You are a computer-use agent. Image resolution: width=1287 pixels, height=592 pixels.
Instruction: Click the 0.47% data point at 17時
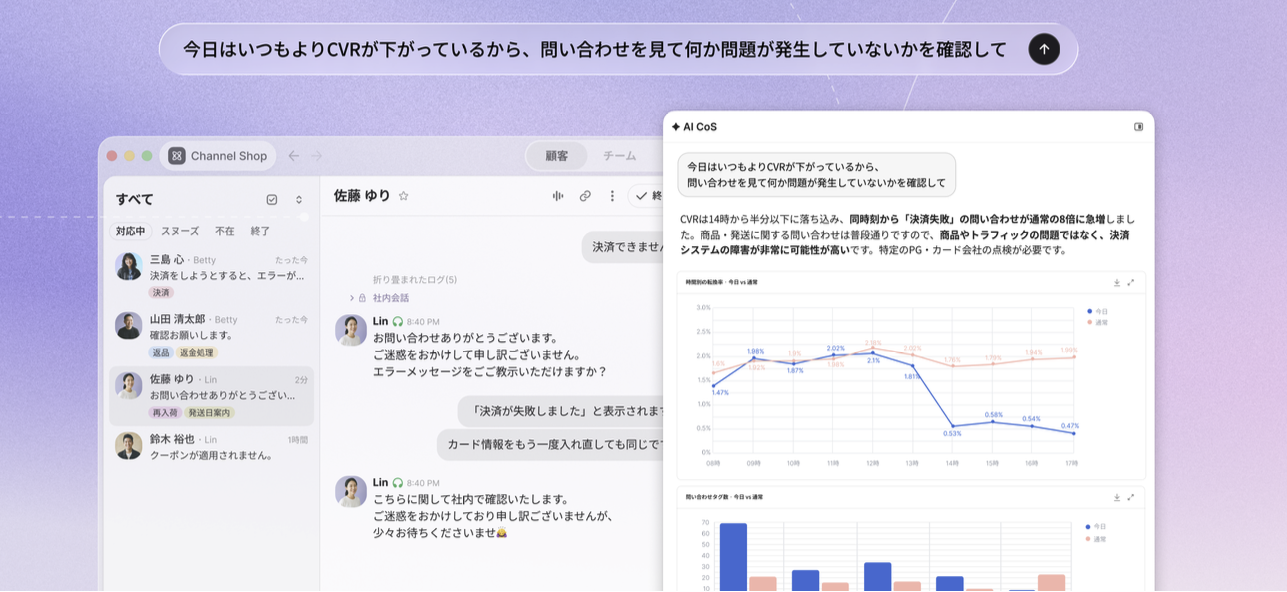1073,433
